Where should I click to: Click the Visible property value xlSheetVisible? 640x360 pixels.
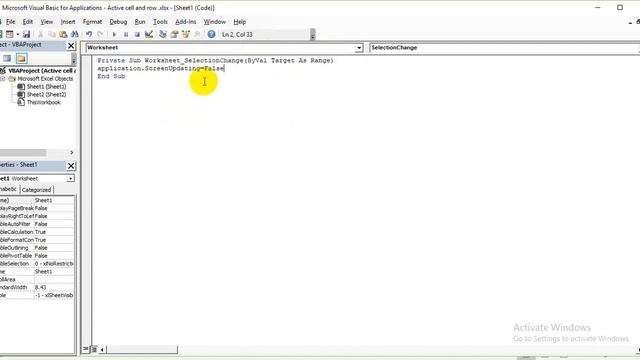coord(54,295)
